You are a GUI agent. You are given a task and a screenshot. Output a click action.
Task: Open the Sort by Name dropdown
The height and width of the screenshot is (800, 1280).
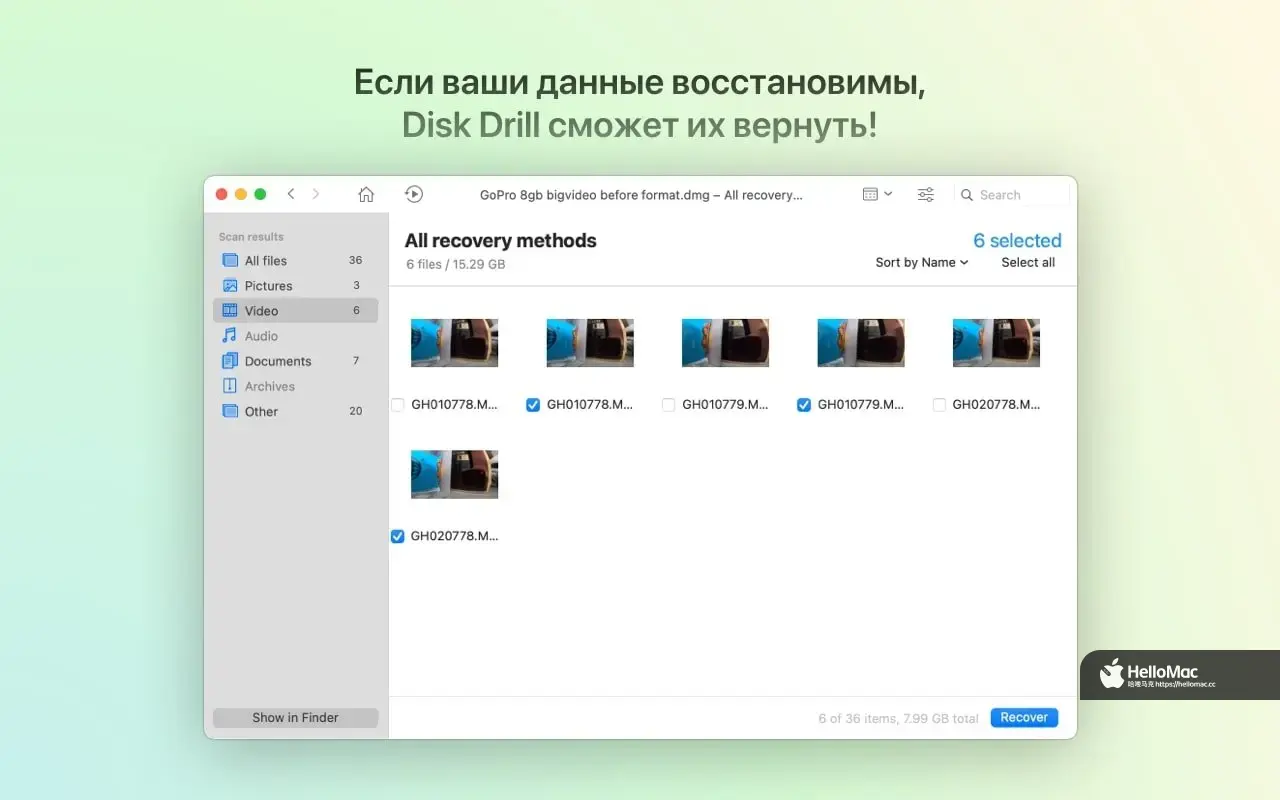pos(922,262)
